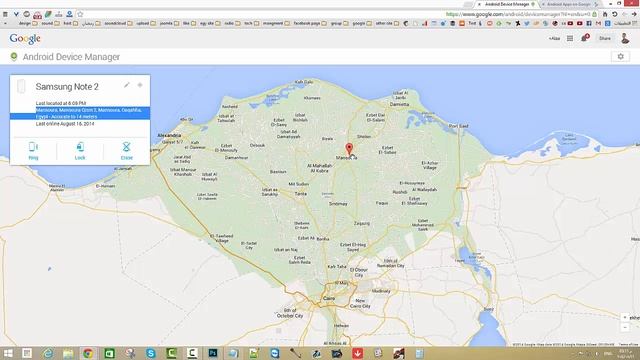Open the radio bookmarks folder
The height and width of the screenshot is (360, 640).
click(232, 24)
